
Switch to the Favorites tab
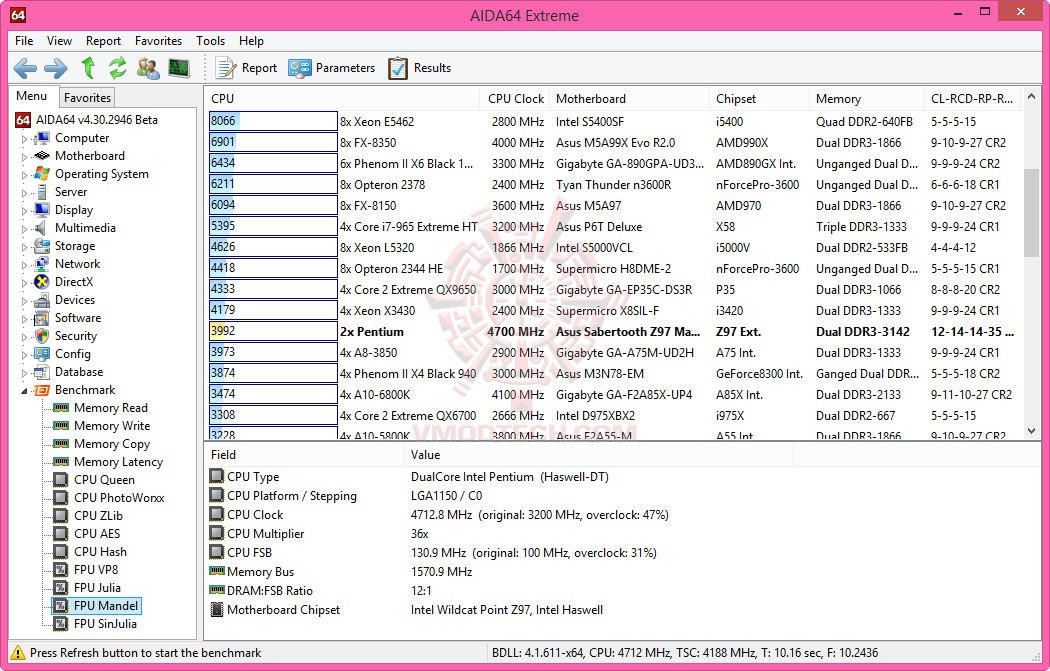[87, 98]
